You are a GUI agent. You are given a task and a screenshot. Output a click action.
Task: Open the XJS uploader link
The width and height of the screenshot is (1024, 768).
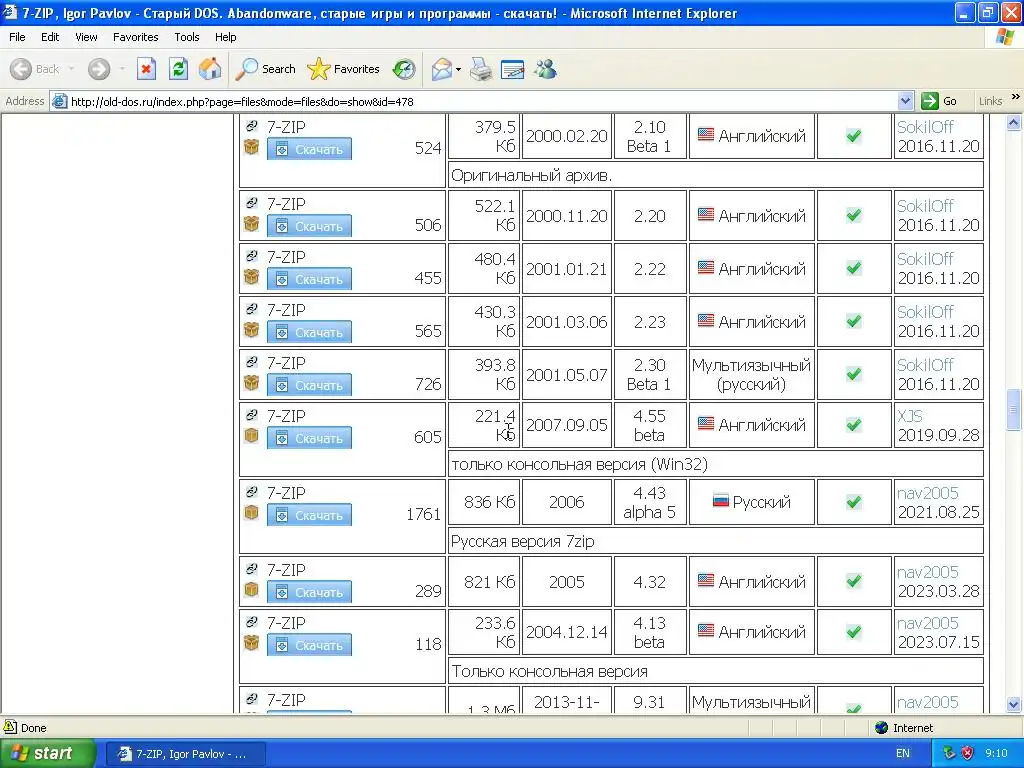(x=910, y=416)
